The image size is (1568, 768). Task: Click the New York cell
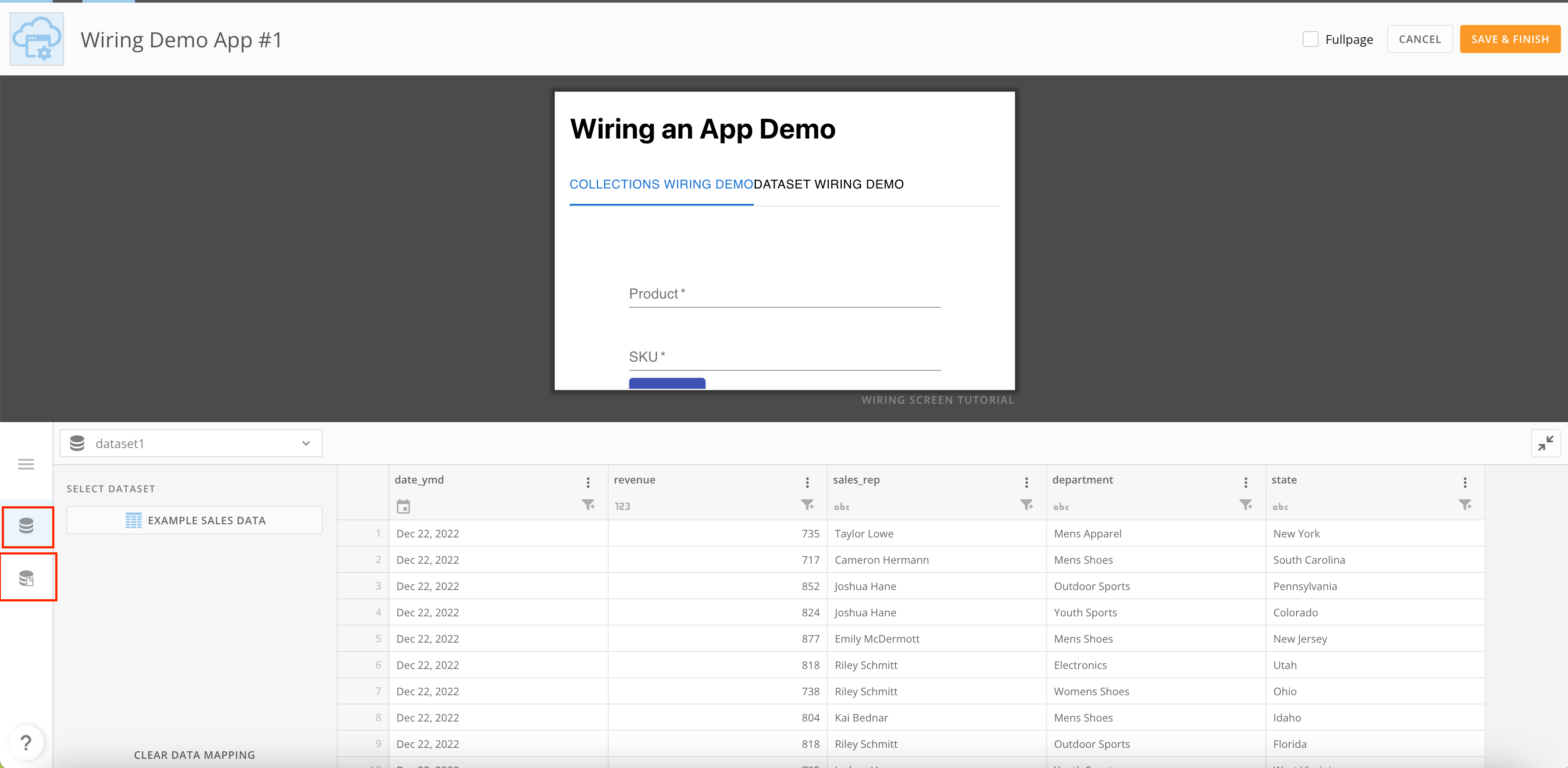[x=1375, y=534]
